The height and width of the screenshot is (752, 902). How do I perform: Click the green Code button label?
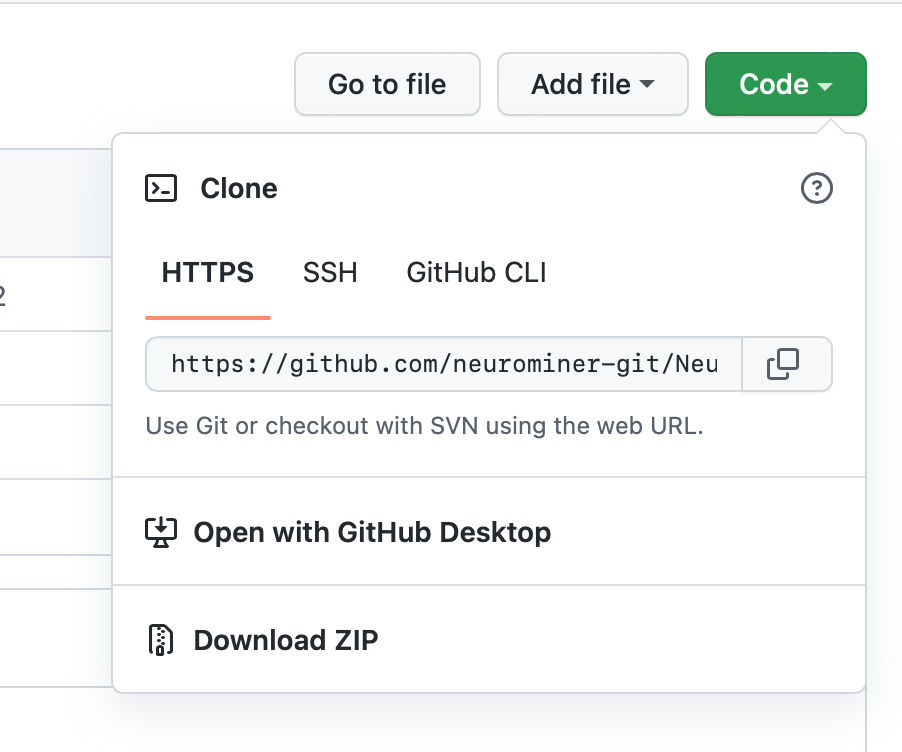click(x=775, y=84)
